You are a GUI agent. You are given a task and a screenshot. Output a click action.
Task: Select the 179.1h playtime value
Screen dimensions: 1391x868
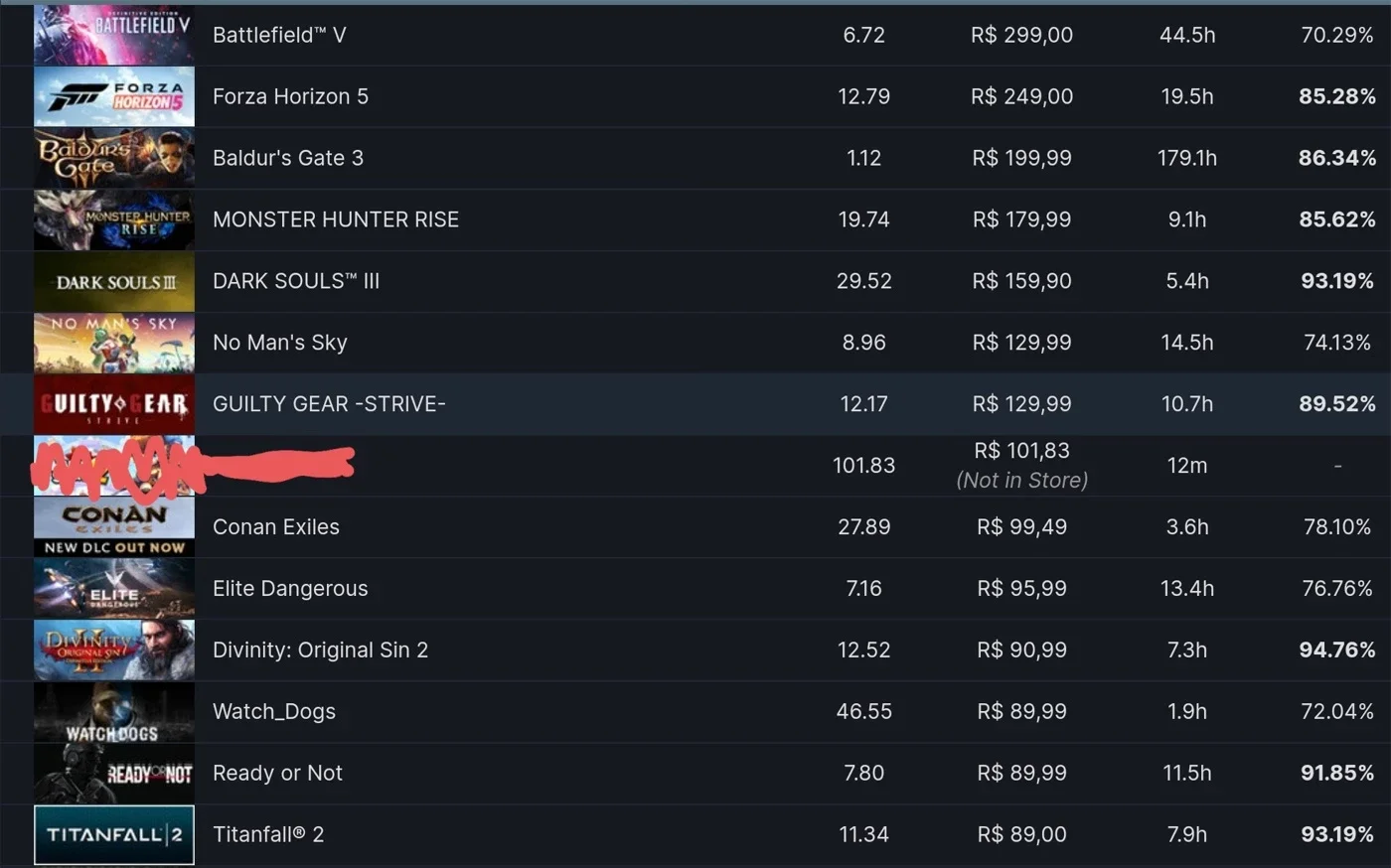(x=1187, y=158)
